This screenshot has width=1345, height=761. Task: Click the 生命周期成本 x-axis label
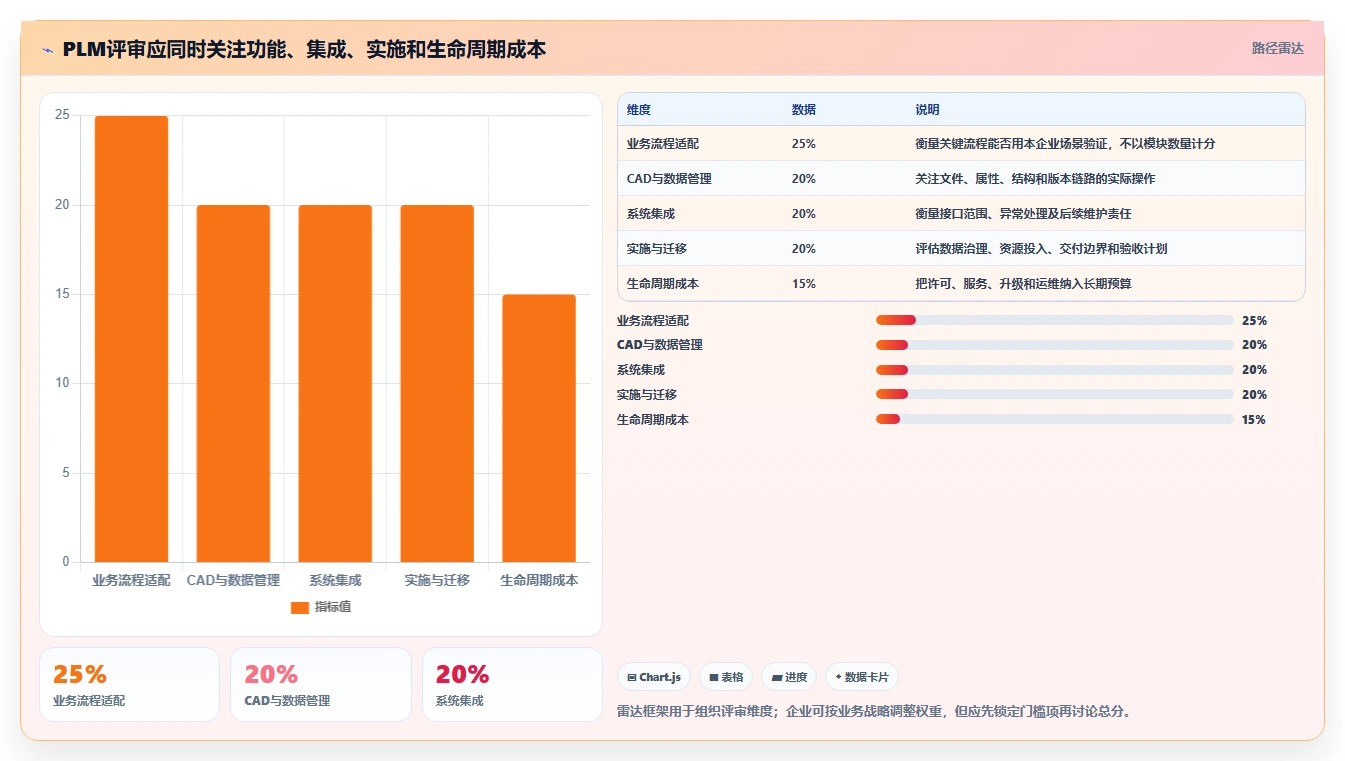tap(539, 580)
